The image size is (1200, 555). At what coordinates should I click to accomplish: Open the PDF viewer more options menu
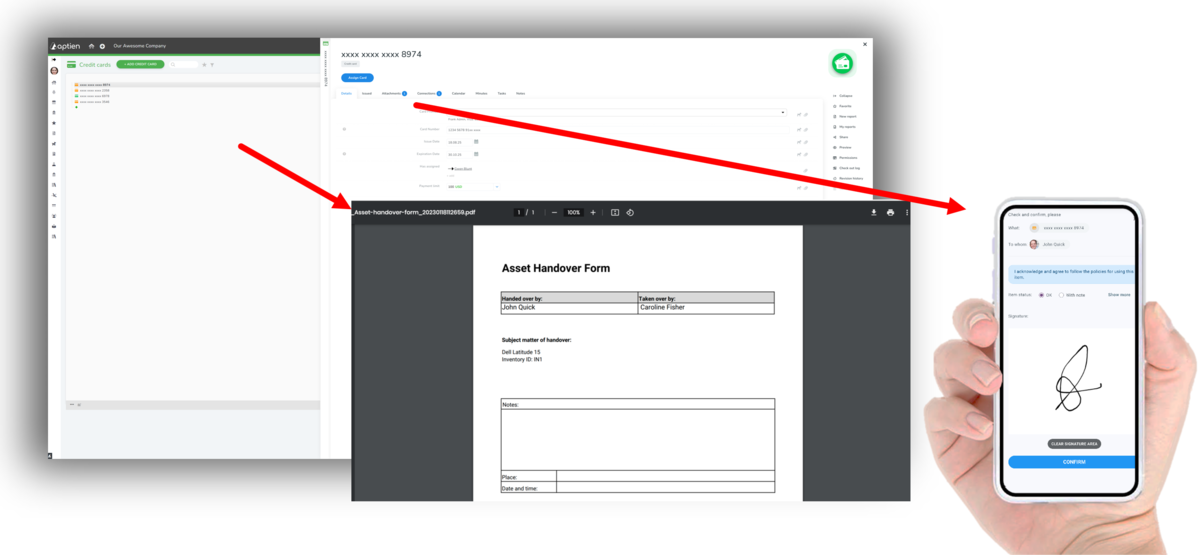[x=906, y=212]
